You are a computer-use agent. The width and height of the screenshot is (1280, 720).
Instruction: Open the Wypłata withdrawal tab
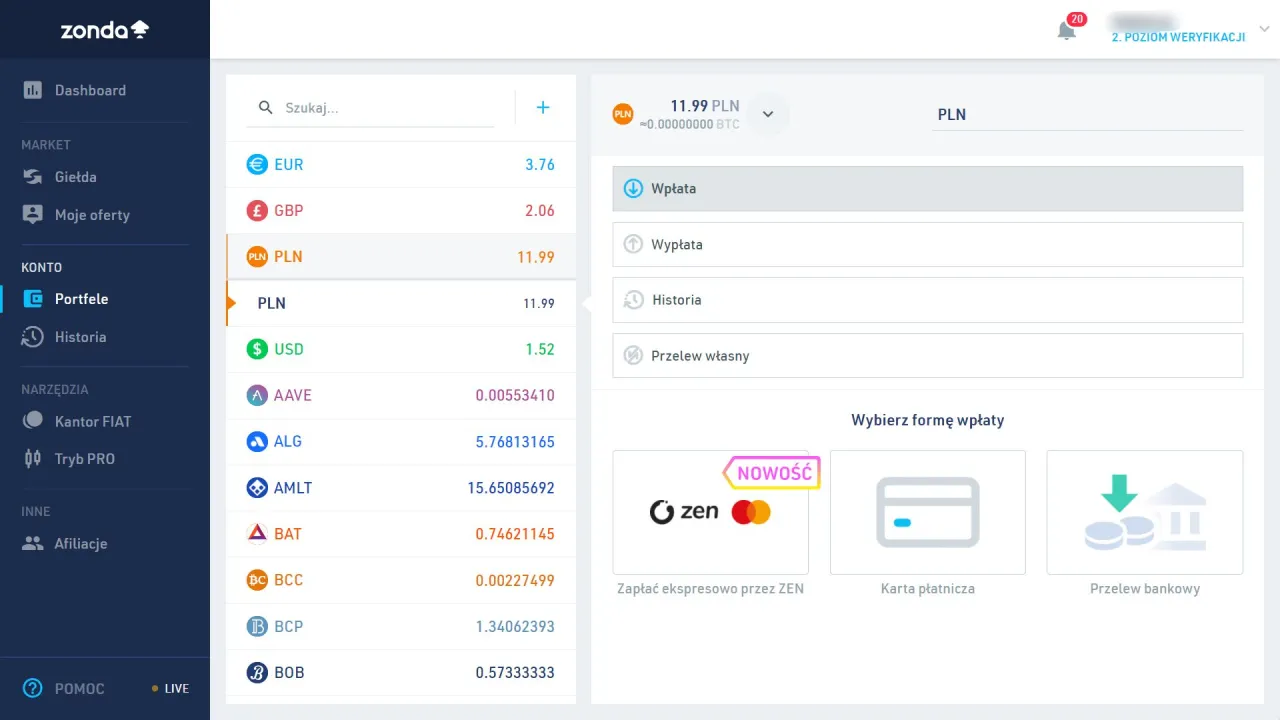[x=927, y=244]
